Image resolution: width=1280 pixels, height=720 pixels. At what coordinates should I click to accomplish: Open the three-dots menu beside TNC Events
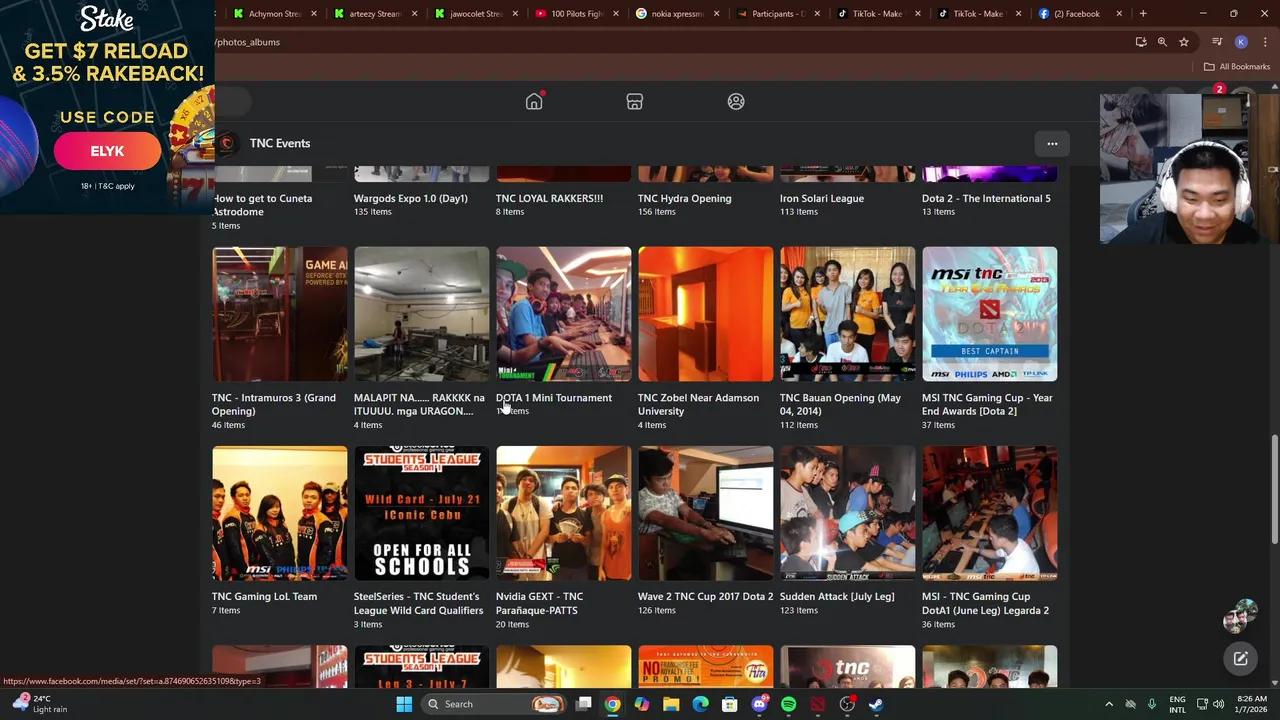(x=1052, y=144)
